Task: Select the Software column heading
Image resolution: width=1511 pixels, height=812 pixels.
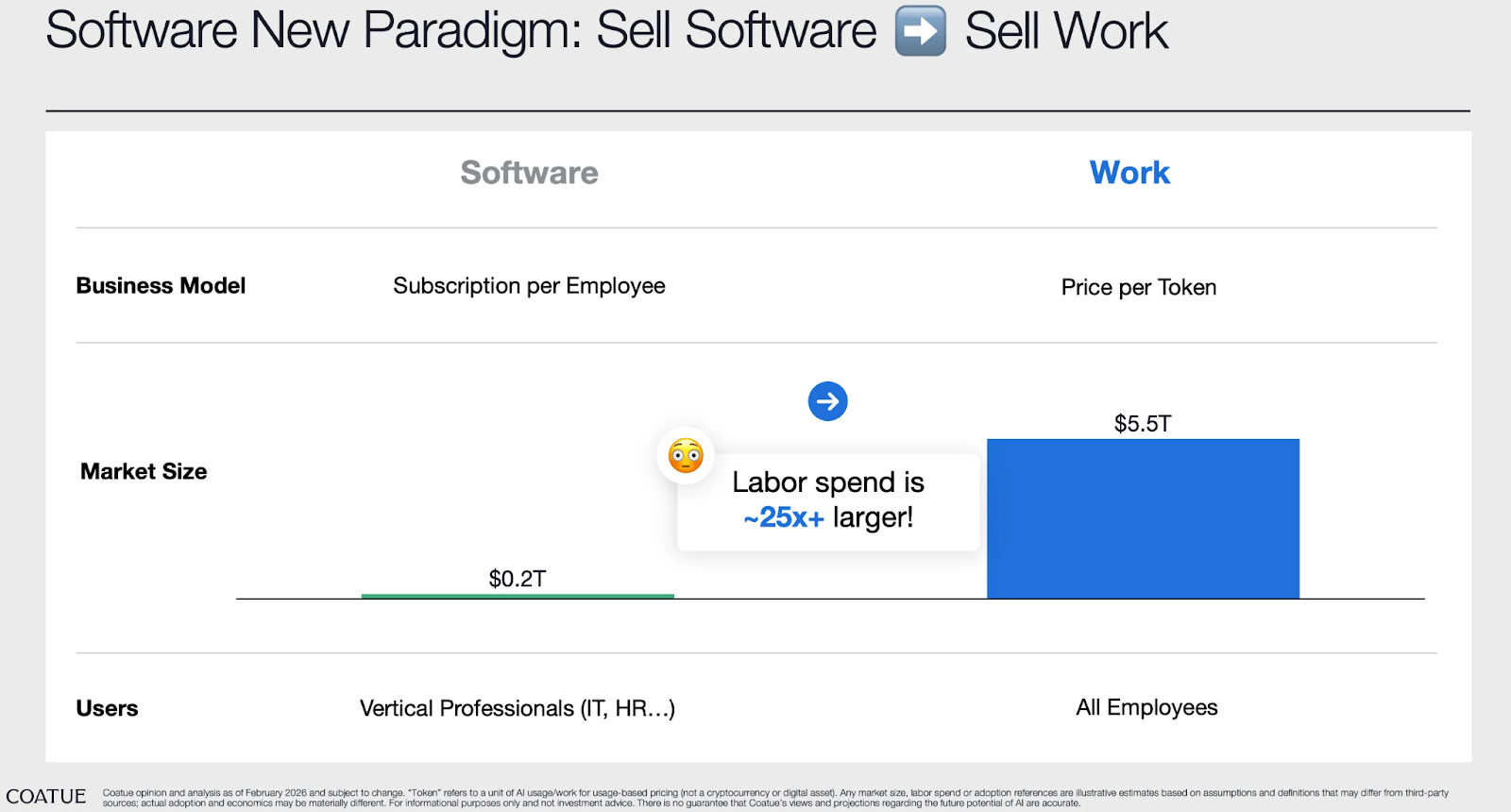Action: click(529, 173)
